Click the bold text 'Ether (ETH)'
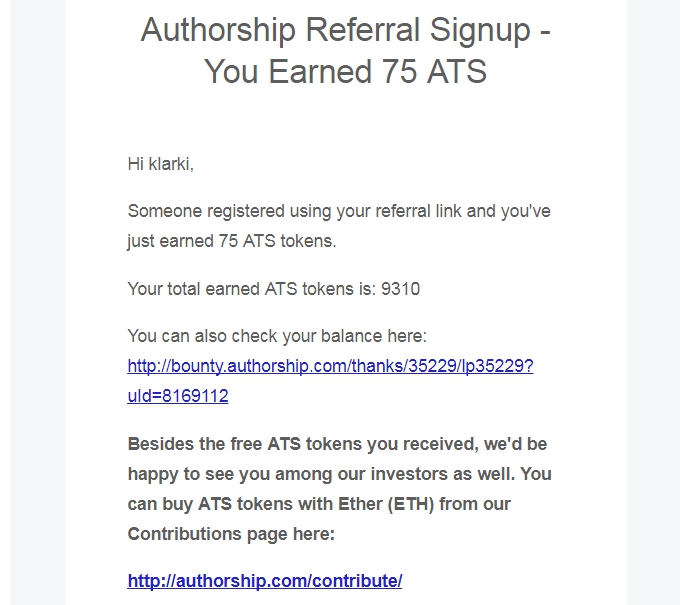680x605 pixels. (x=386, y=504)
